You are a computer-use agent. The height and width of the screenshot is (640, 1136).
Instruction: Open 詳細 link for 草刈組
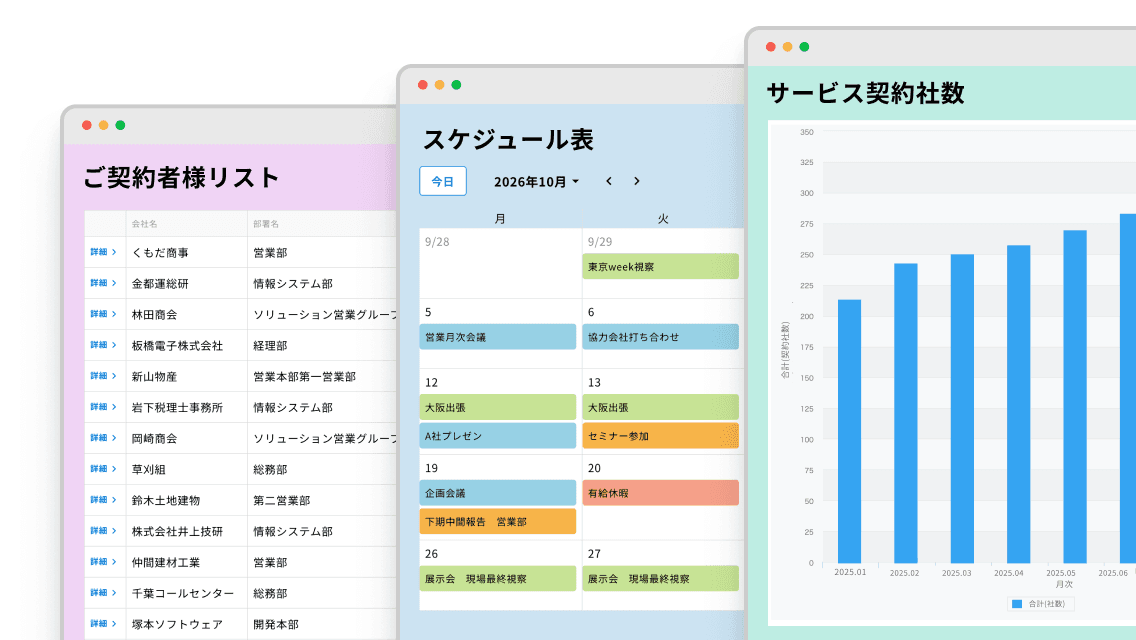103,469
